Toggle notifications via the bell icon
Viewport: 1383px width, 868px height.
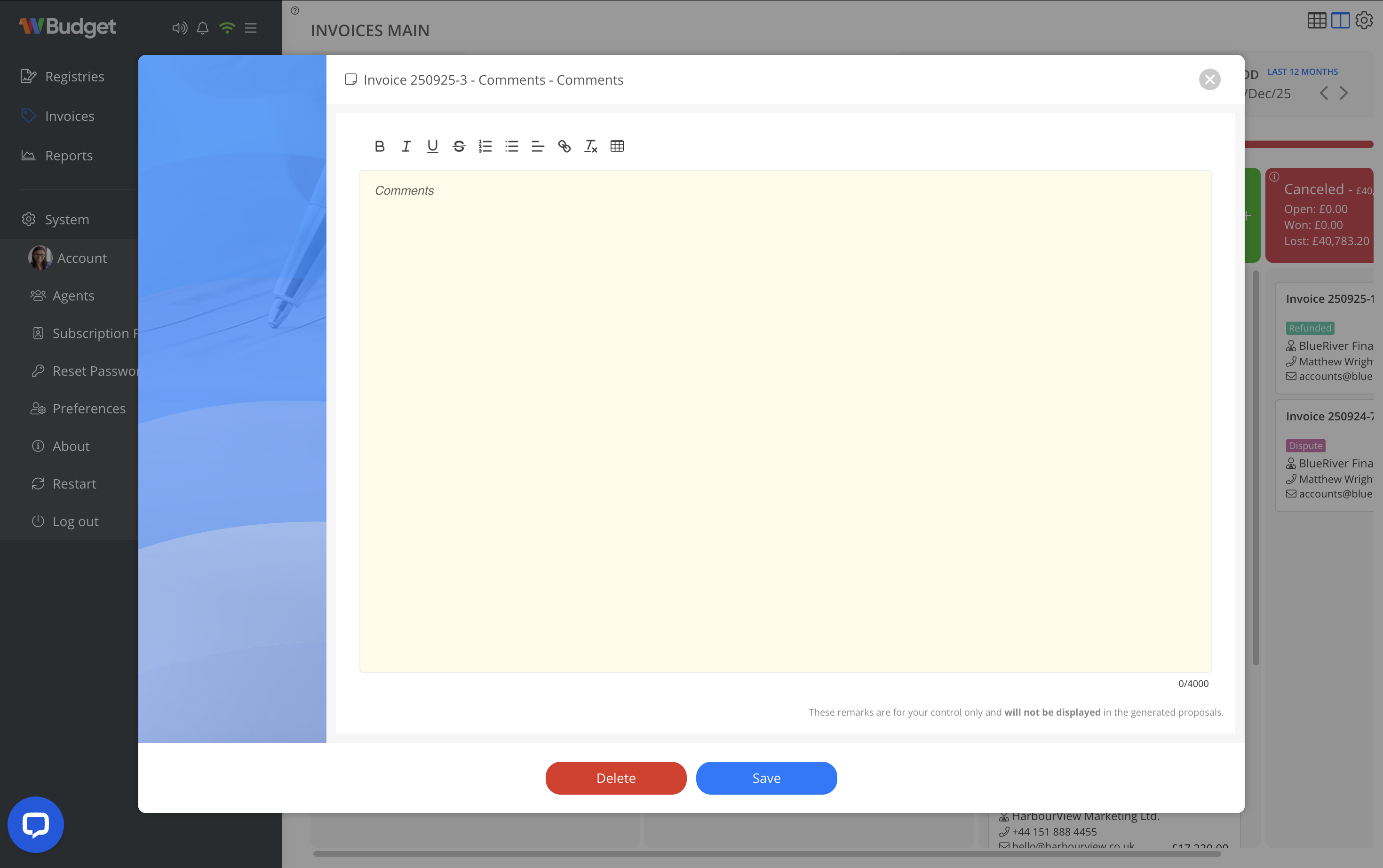203,28
